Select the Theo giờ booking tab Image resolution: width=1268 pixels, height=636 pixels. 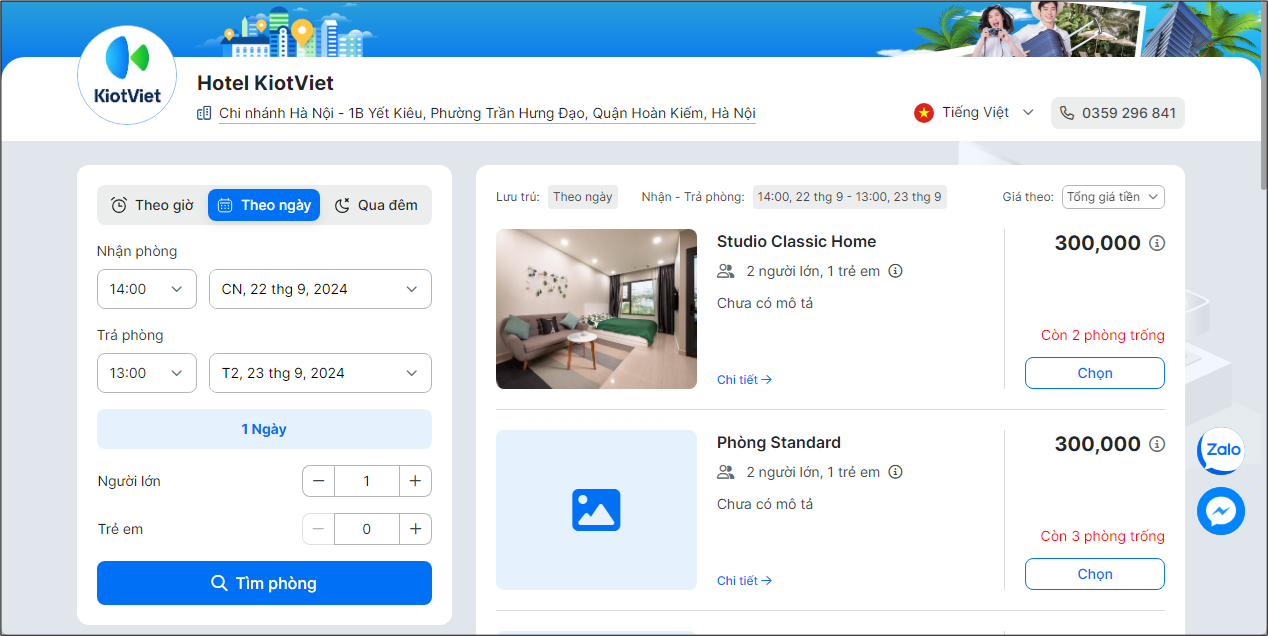(152, 205)
